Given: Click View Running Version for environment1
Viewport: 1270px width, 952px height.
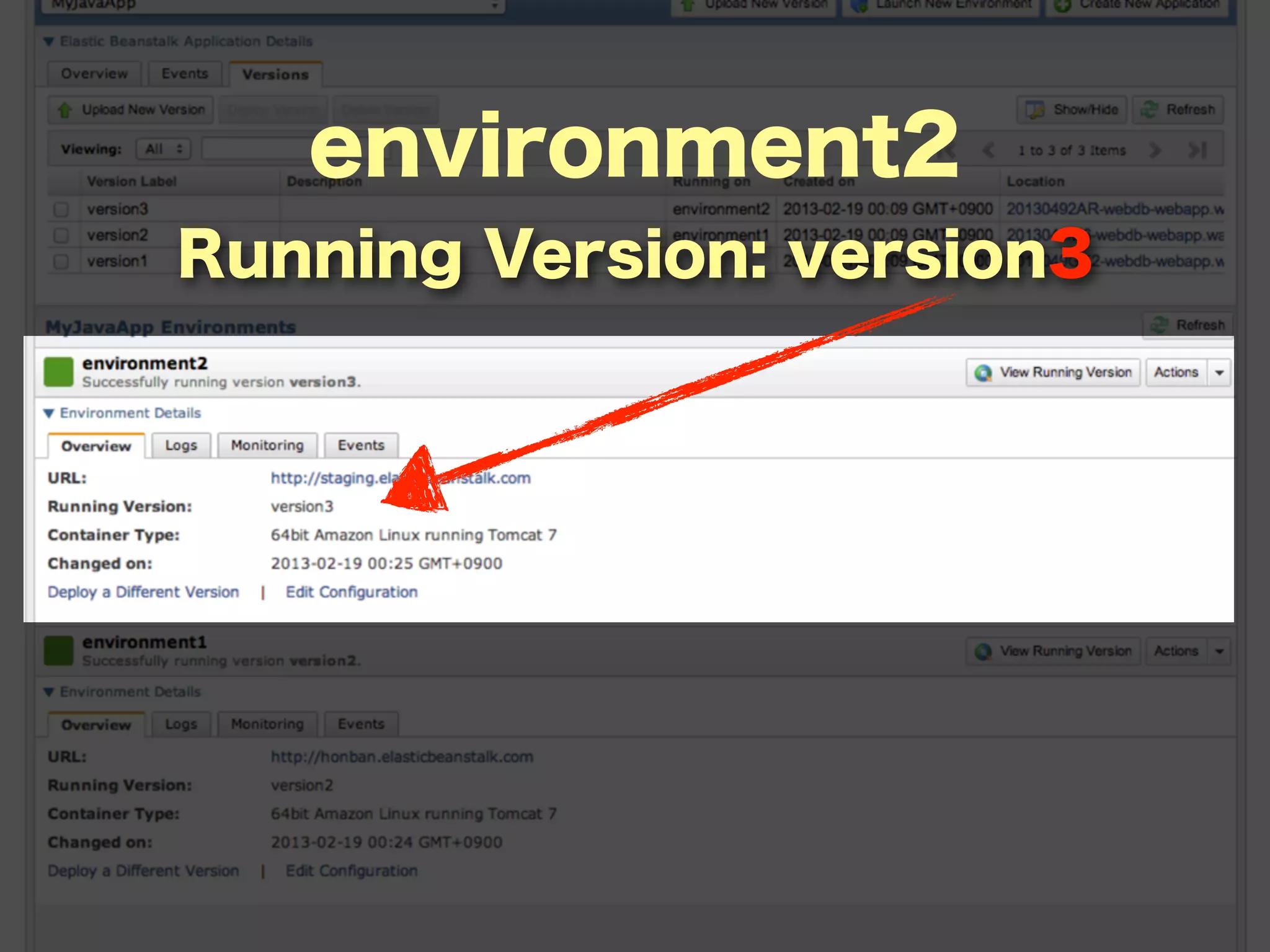Looking at the screenshot, I should 1053,651.
